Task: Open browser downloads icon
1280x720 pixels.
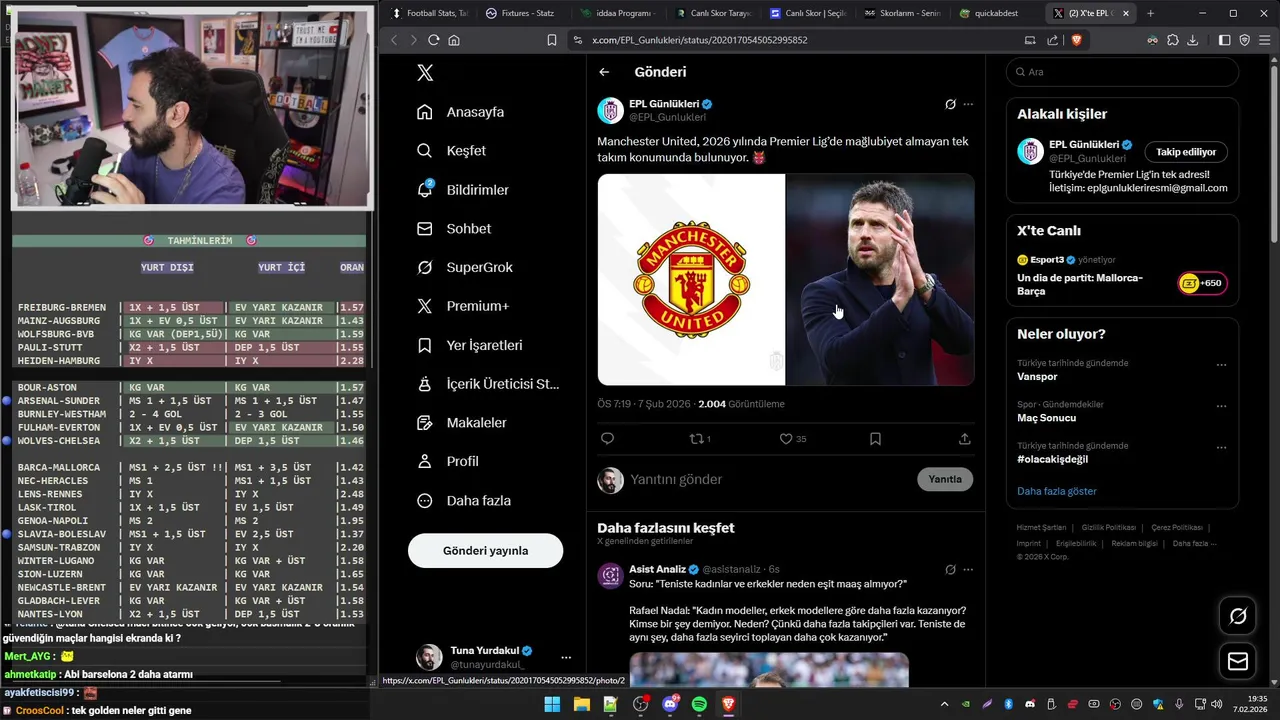Action: 1193,40
